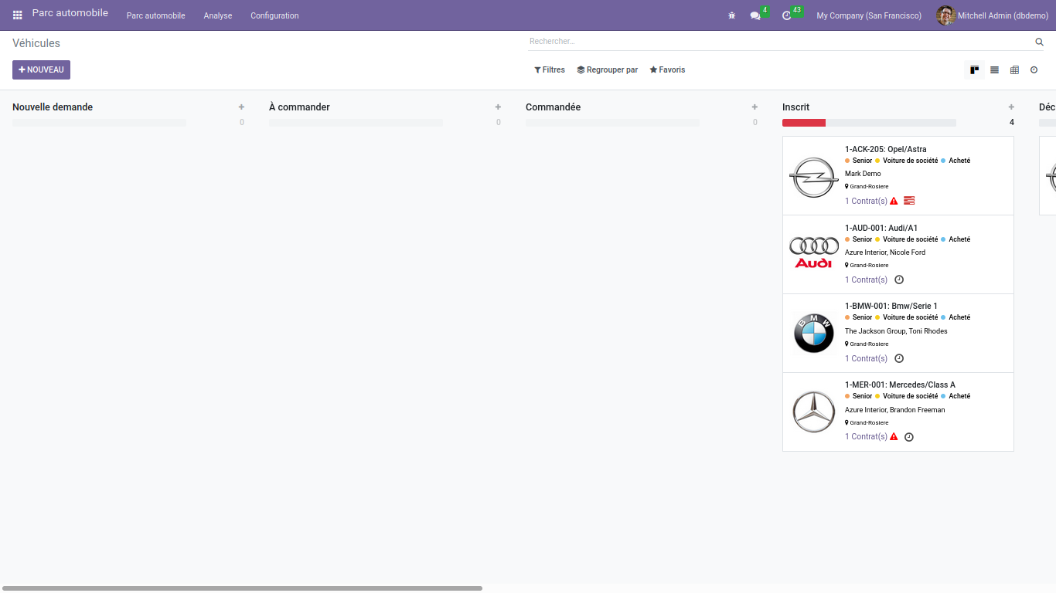Open the apps grid menu
Screen dimensions: 1056x593
[17, 15]
